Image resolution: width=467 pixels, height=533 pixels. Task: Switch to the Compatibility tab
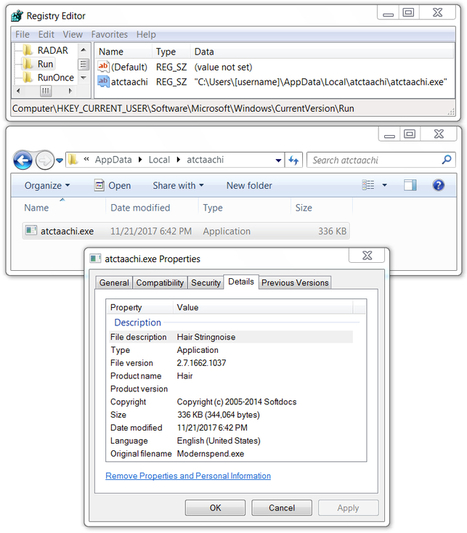click(160, 283)
